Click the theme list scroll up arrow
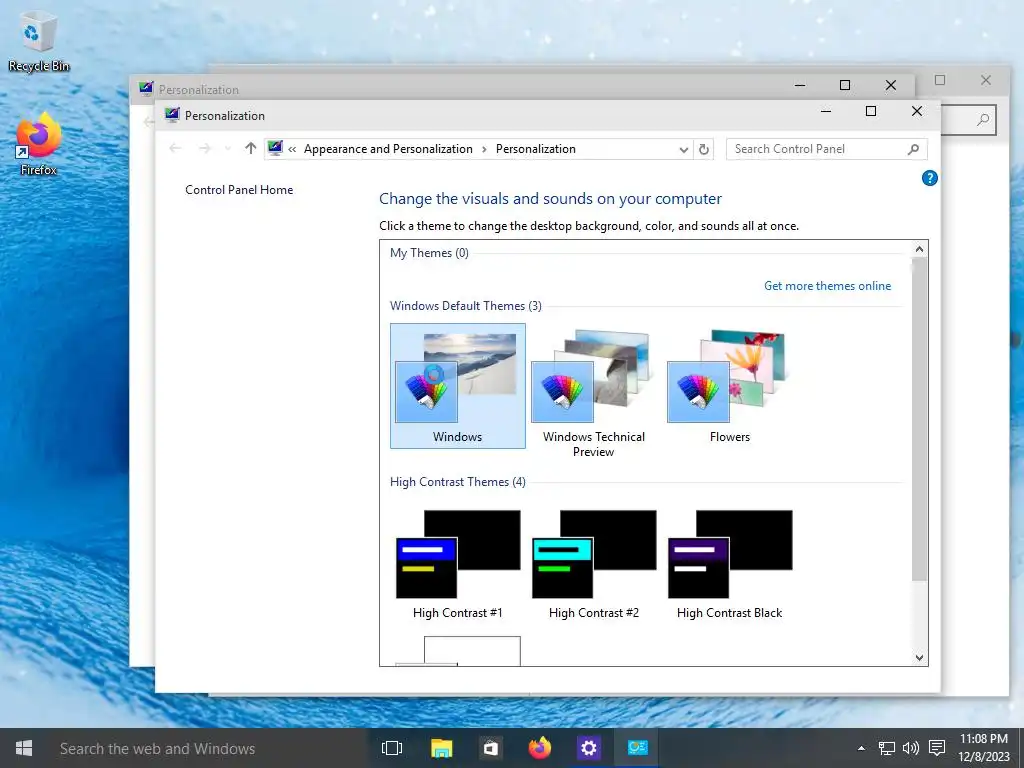The width and height of the screenshot is (1024, 768). pyautogui.click(x=919, y=249)
